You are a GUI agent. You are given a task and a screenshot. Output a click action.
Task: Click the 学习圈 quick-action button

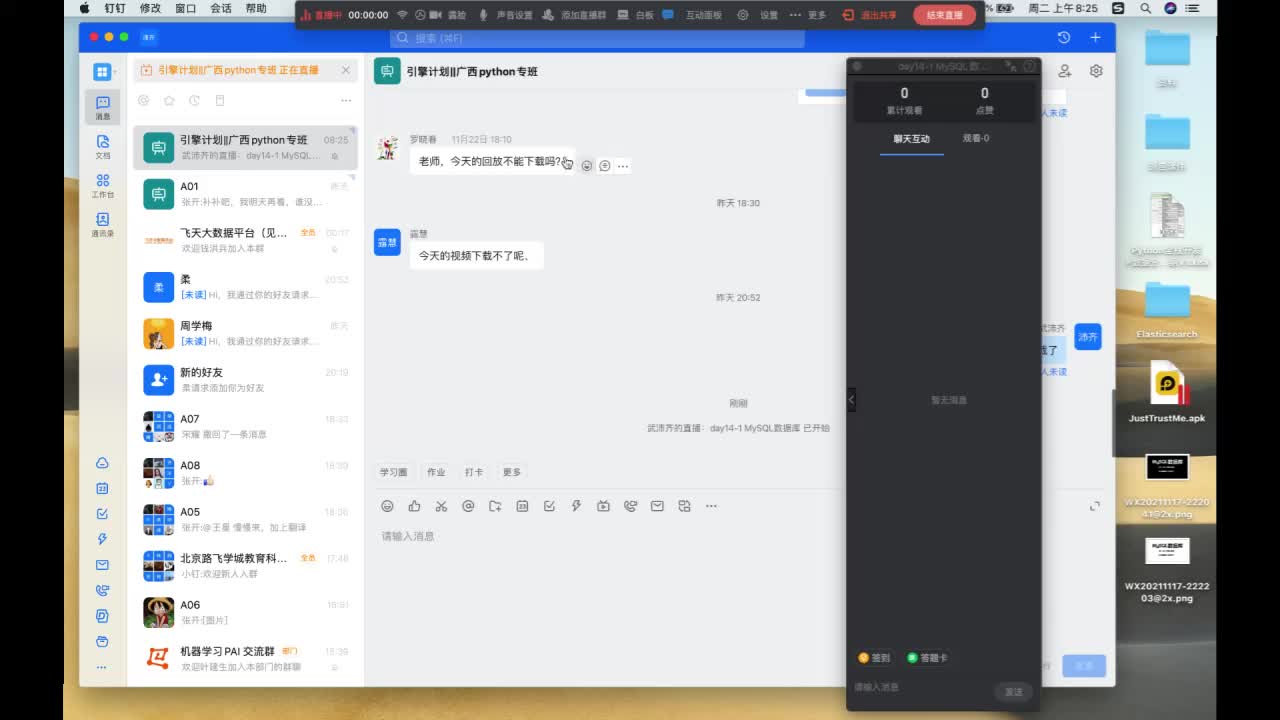point(393,472)
